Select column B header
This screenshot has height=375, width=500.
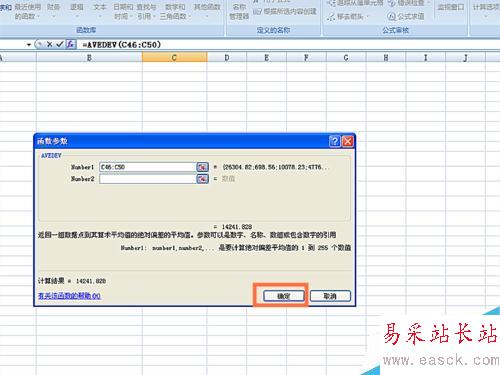pyautogui.click(x=89, y=58)
